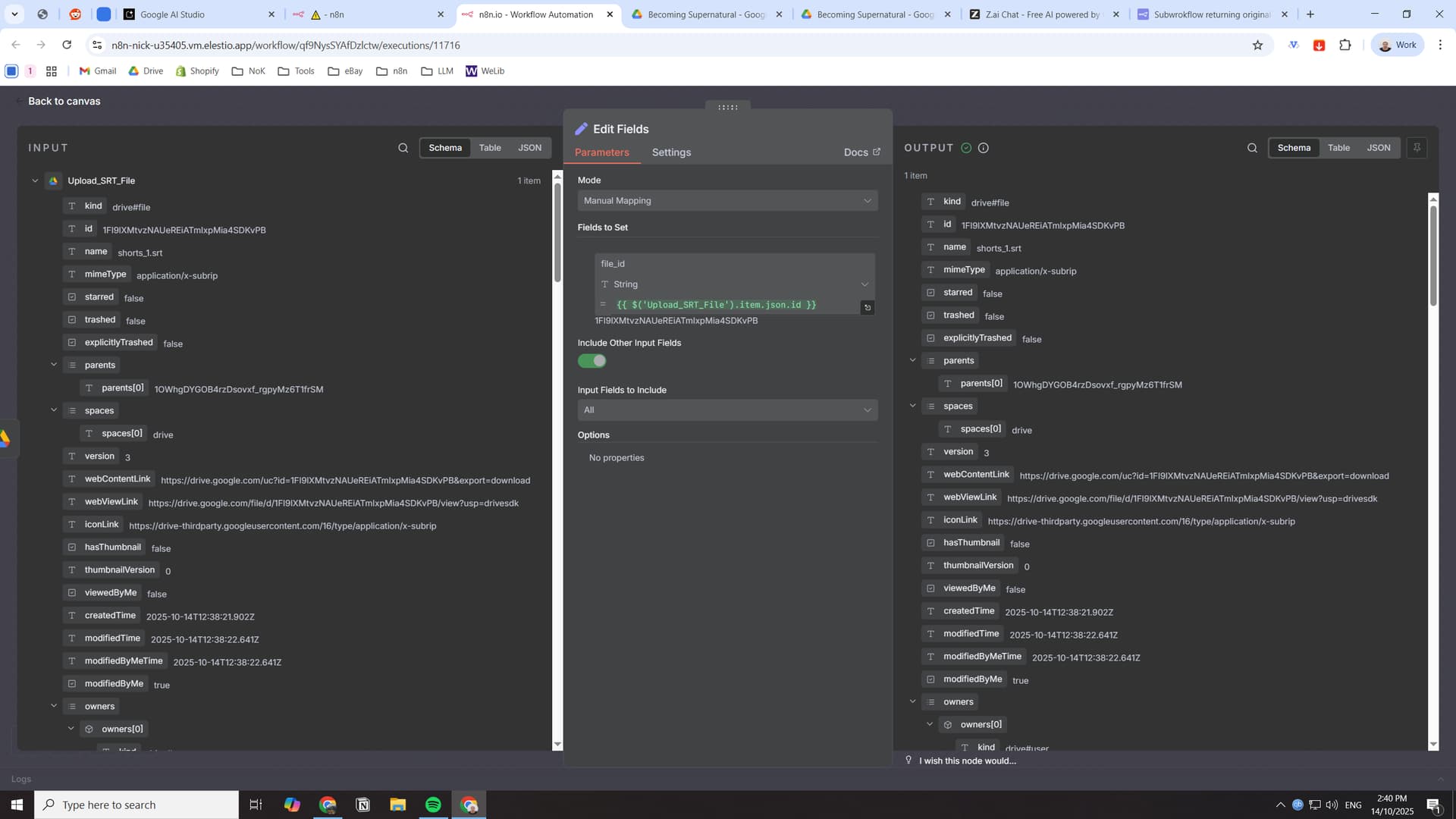Pin the output data icon
Image resolution: width=1456 pixels, height=819 pixels.
click(x=1417, y=148)
